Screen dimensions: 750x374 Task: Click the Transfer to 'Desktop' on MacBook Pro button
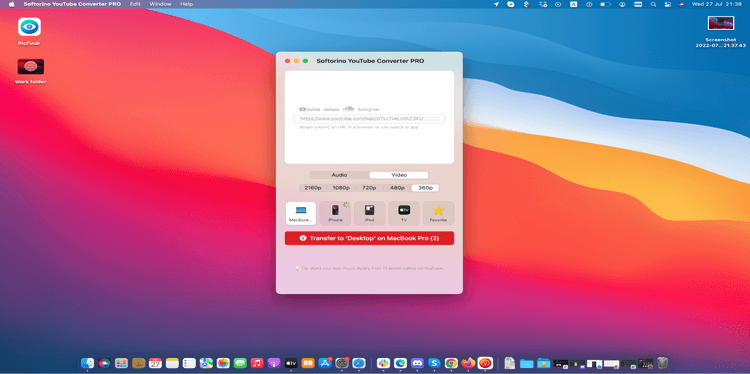pyautogui.click(x=369, y=238)
